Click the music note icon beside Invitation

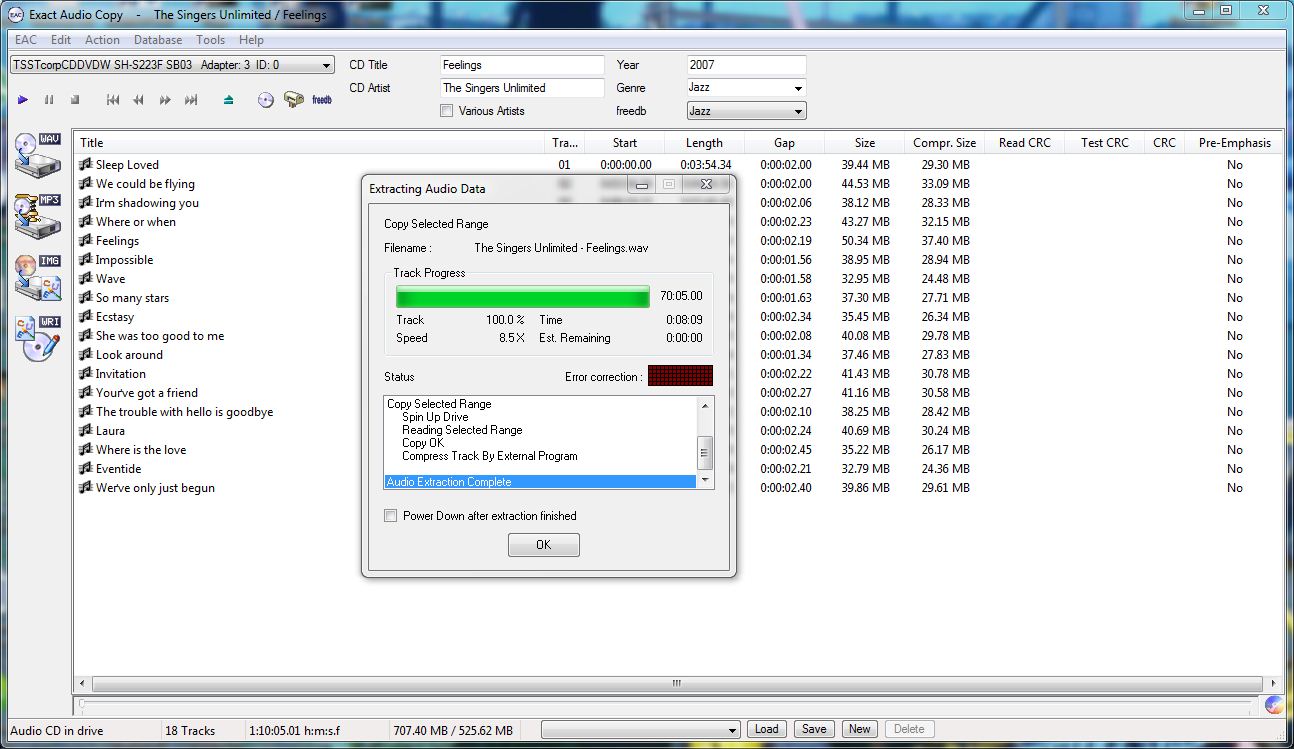86,374
